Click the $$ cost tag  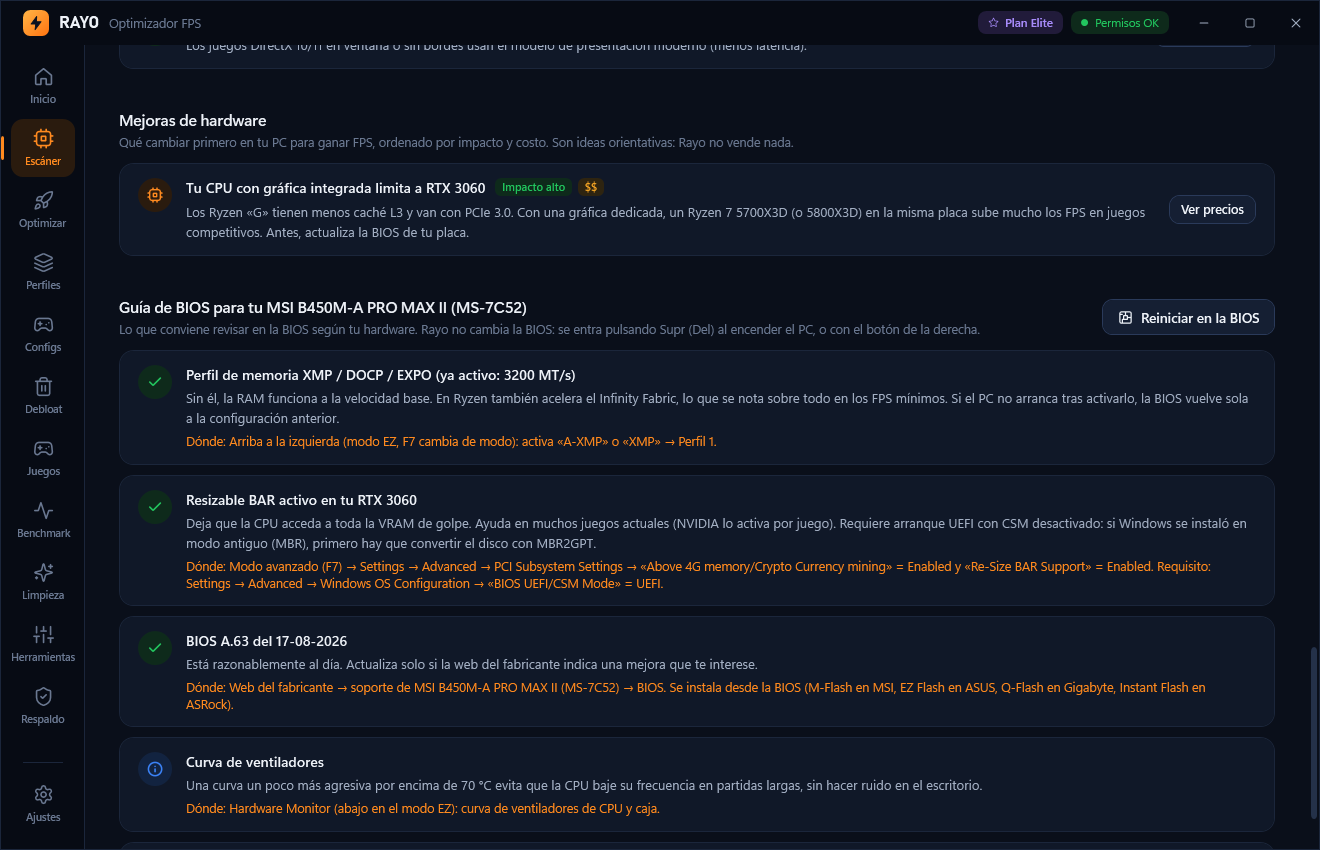click(x=591, y=188)
